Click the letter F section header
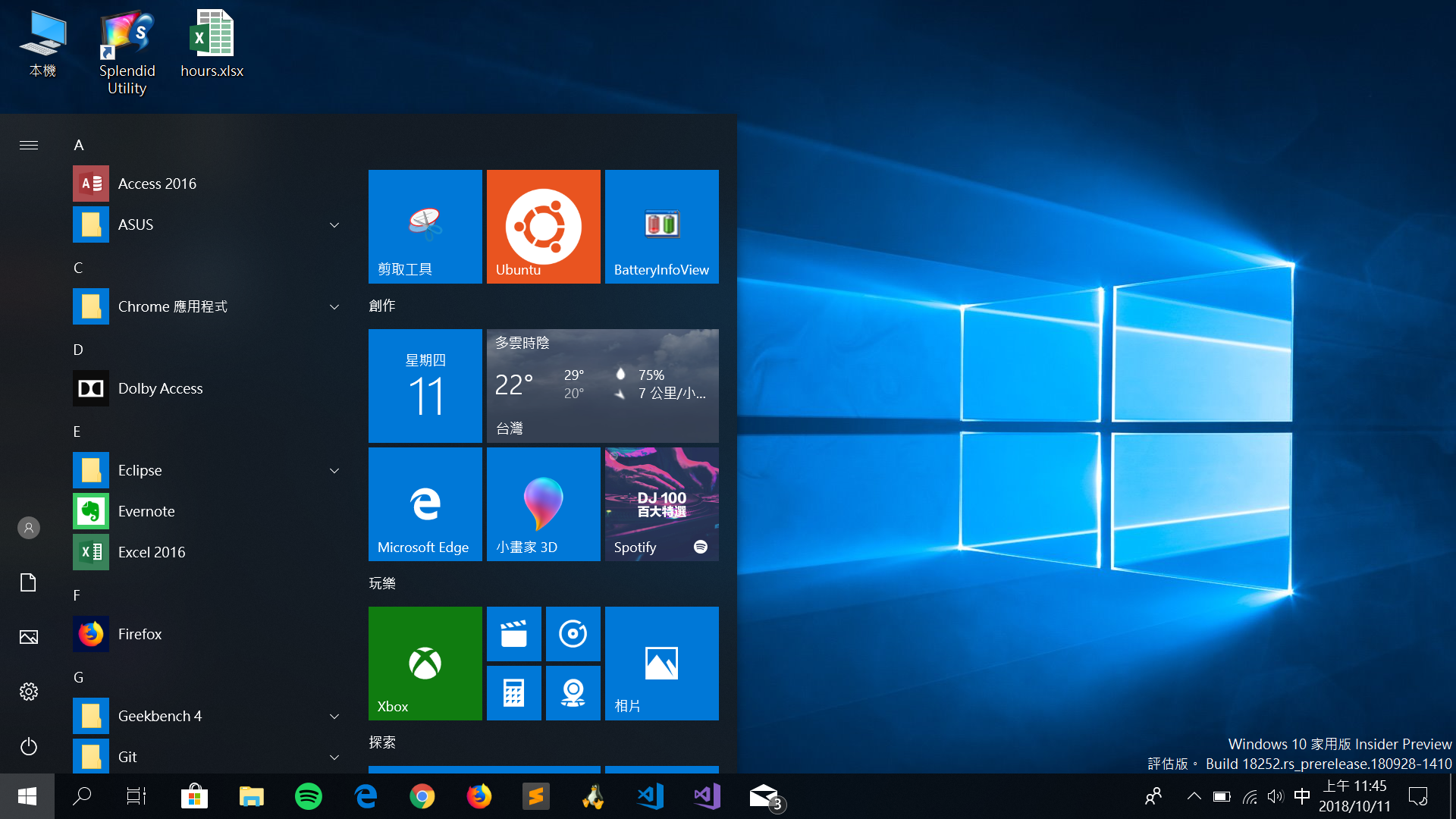 (x=77, y=595)
